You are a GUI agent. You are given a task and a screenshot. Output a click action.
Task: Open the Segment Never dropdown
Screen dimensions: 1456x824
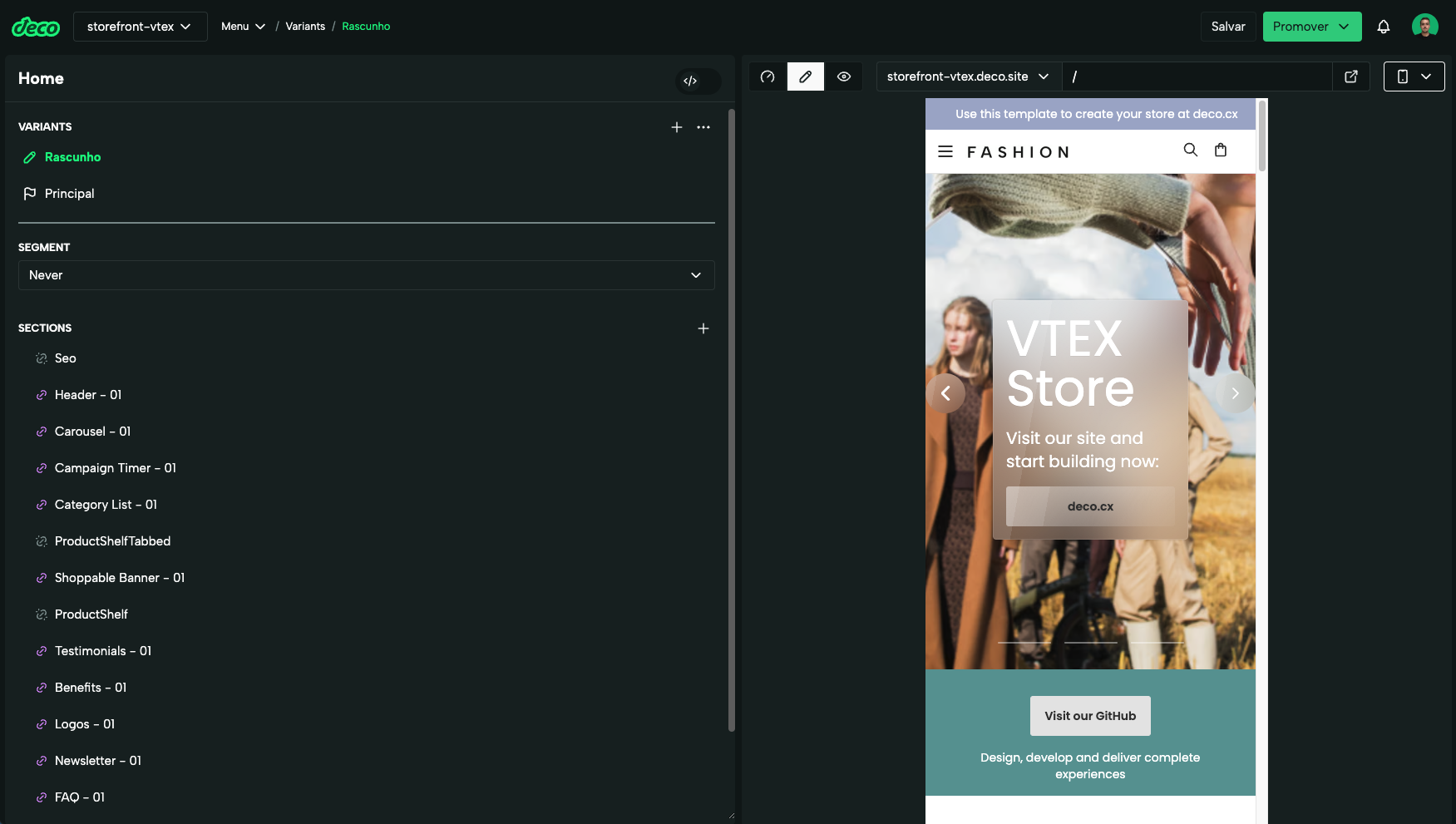pos(367,275)
